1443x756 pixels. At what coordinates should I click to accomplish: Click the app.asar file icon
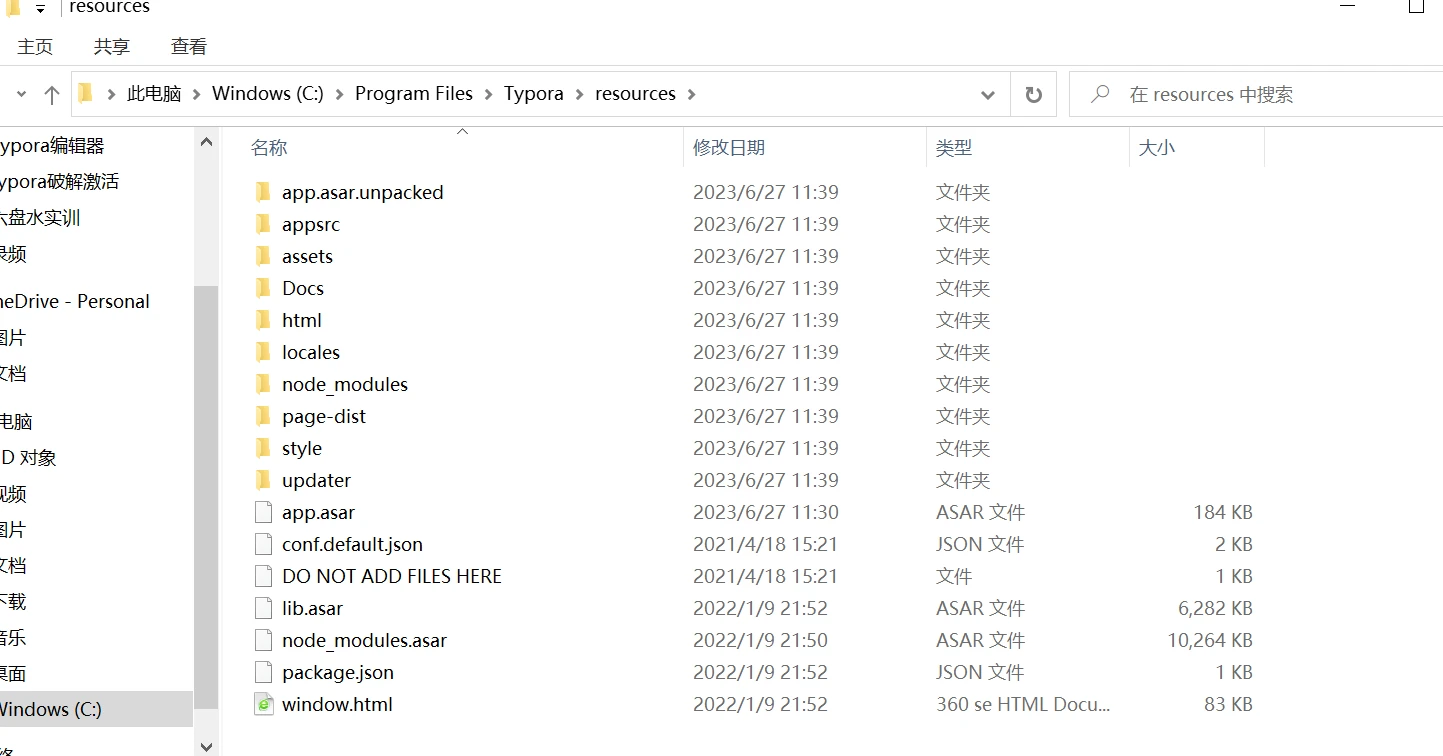(263, 512)
